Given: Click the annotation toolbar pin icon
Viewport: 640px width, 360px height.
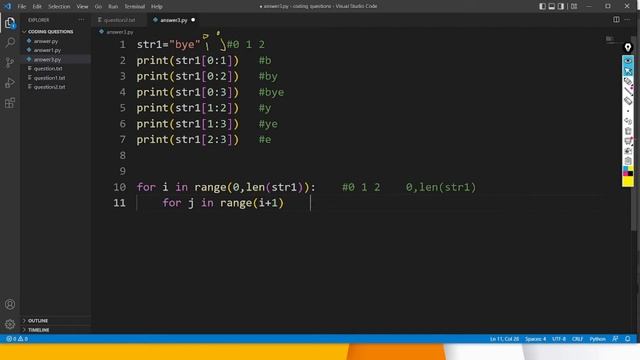Looking at the screenshot, I should (628, 48).
